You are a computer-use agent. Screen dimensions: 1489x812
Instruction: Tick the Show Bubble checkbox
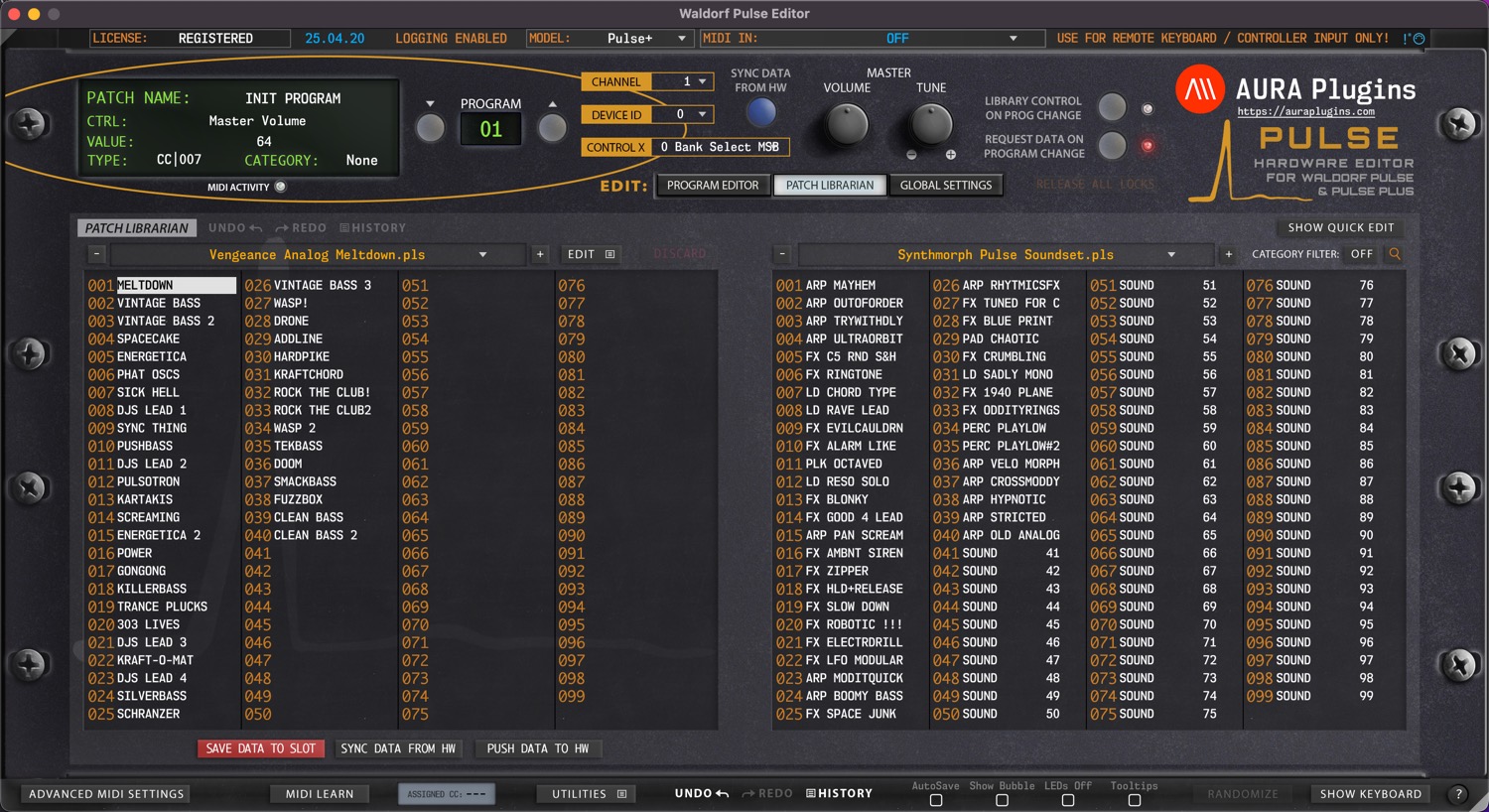coord(1002,800)
